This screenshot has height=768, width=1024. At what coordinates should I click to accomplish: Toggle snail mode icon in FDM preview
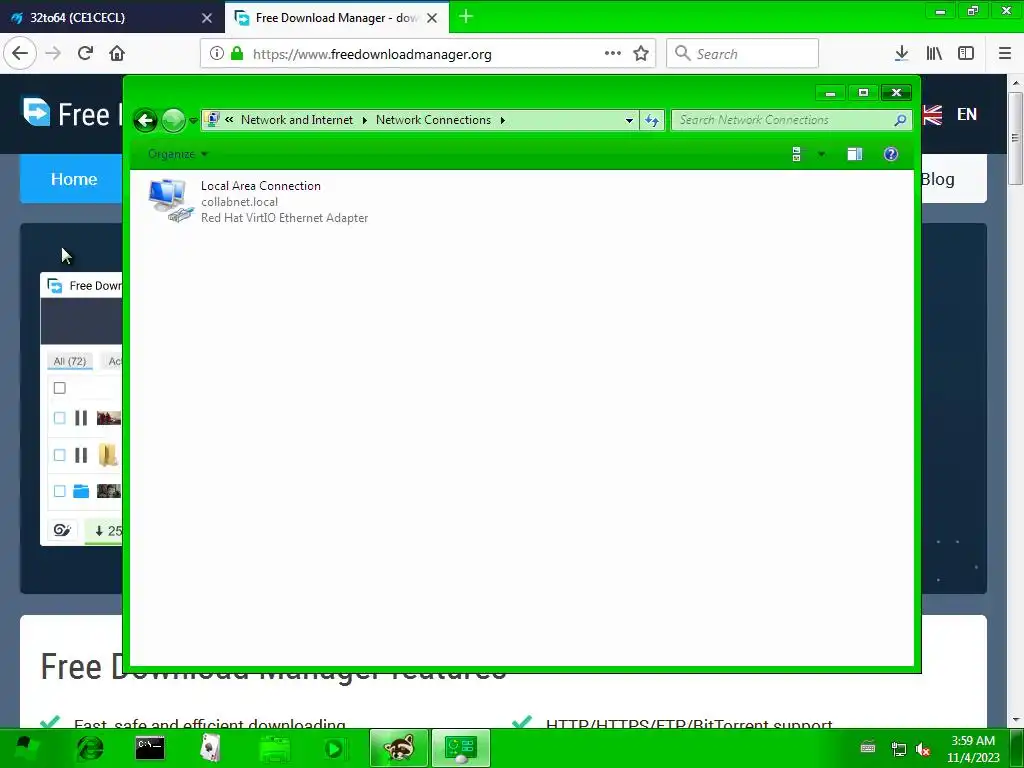click(x=62, y=530)
